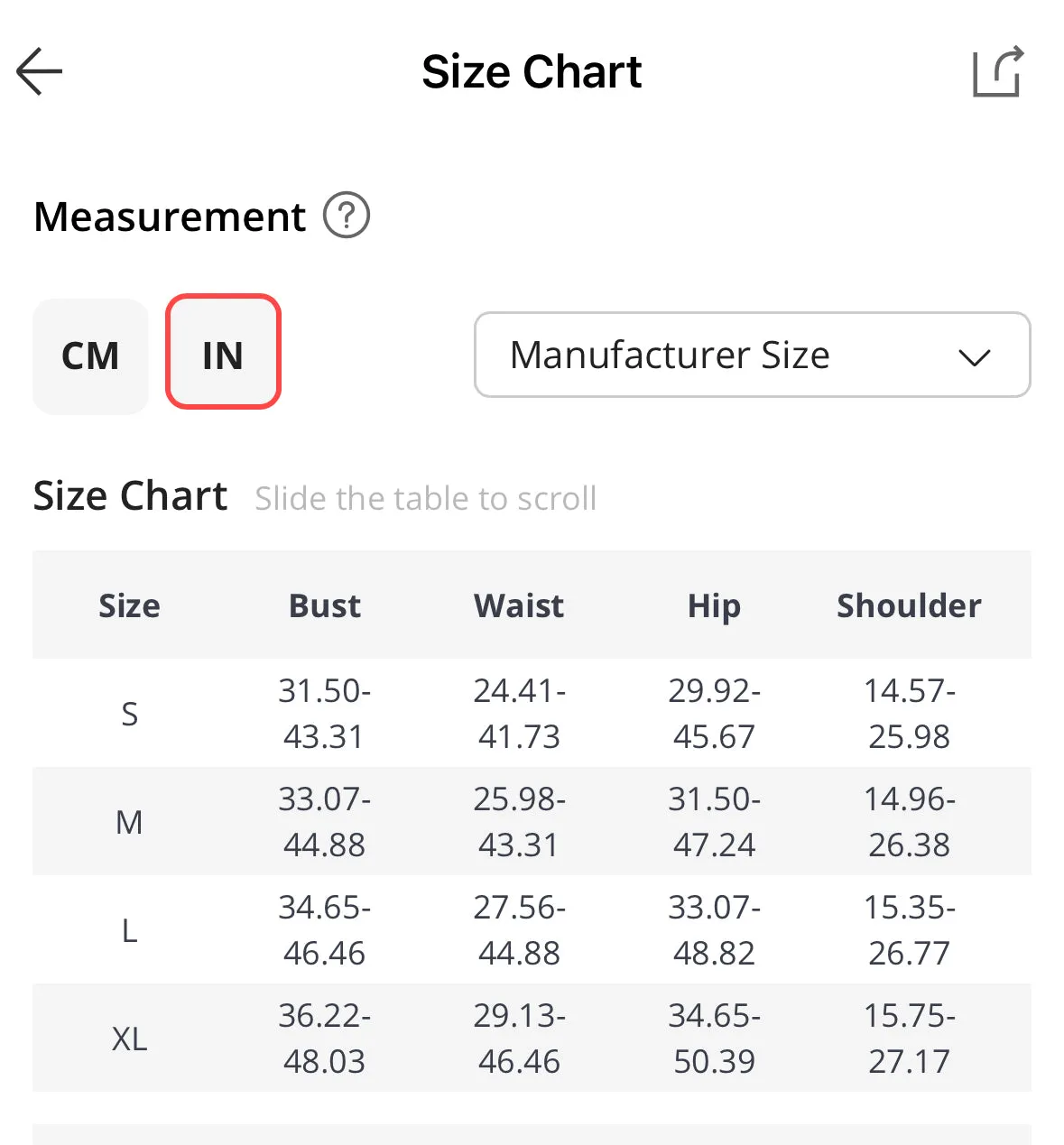Tap the S shoulder value 14.57-25.98
1064x1145 pixels.
click(x=909, y=714)
